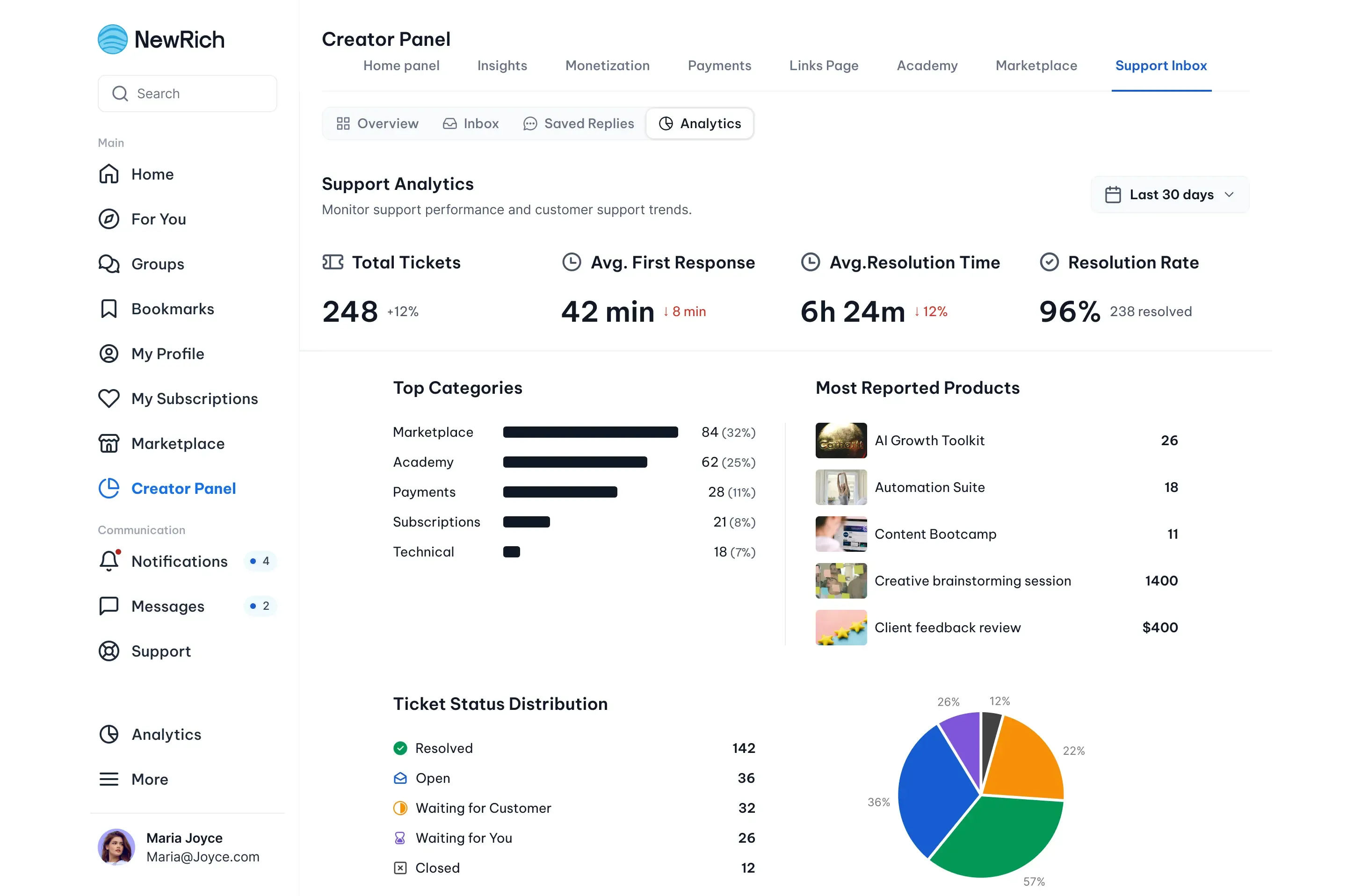Click the Closed status box icon
Viewport: 1347px width, 896px height.
point(400,868)
